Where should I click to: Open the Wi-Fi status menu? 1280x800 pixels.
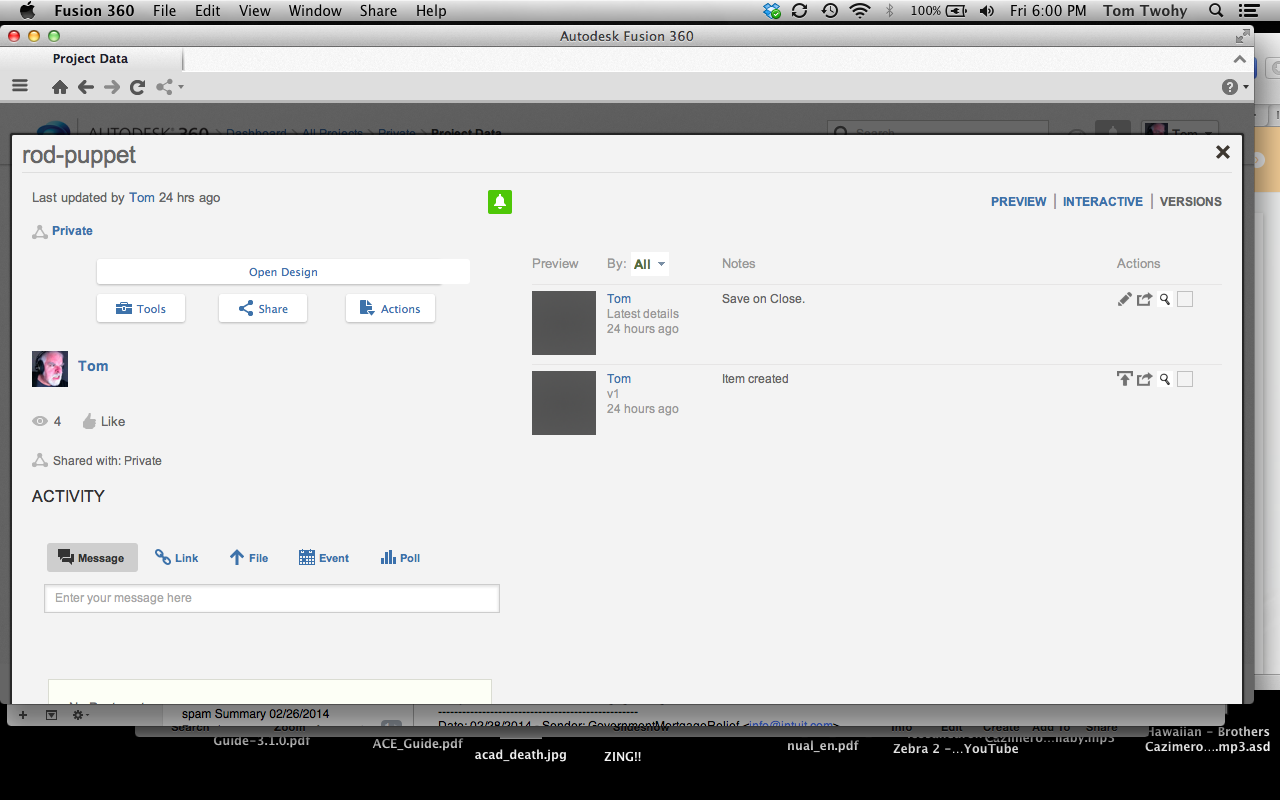860,11
